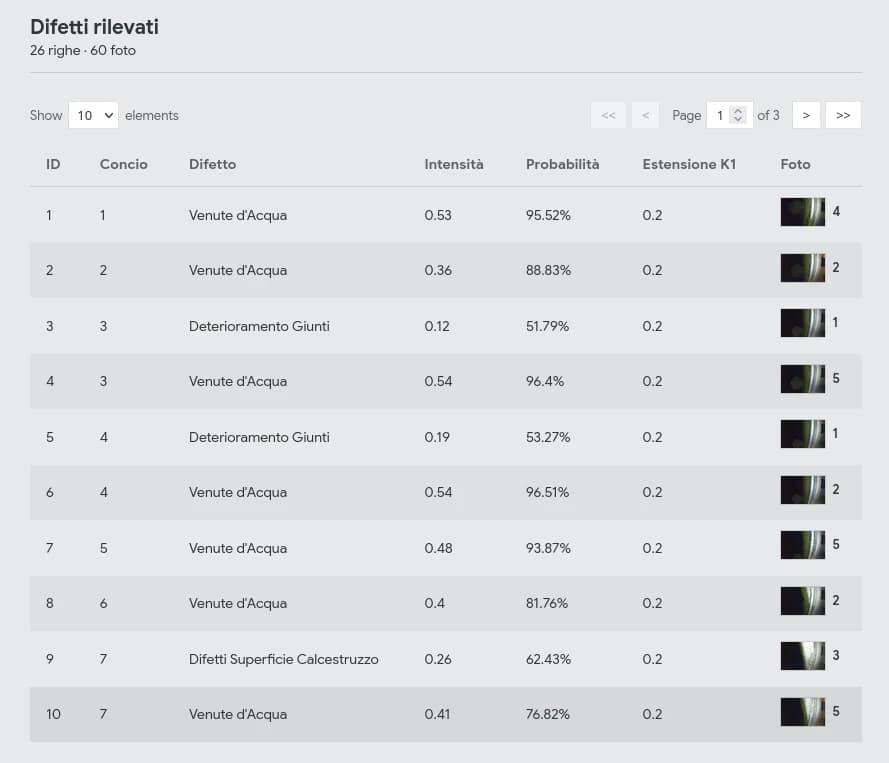Select probability value 88.83%
The width and height of the screenshot is (889, 763).
click(x=548, y=270)
